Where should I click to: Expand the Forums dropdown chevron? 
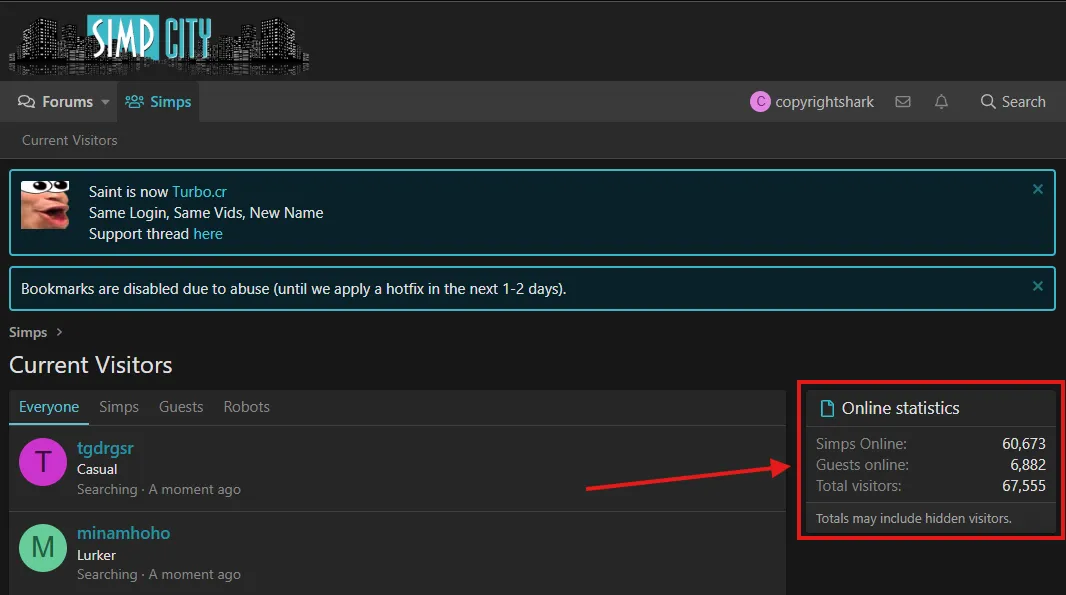click(105, 101)
